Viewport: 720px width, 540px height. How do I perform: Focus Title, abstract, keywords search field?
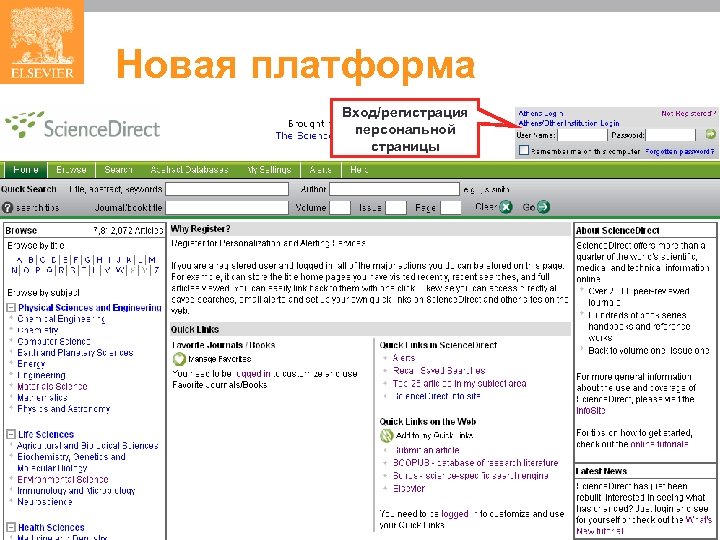coord(227,189)
